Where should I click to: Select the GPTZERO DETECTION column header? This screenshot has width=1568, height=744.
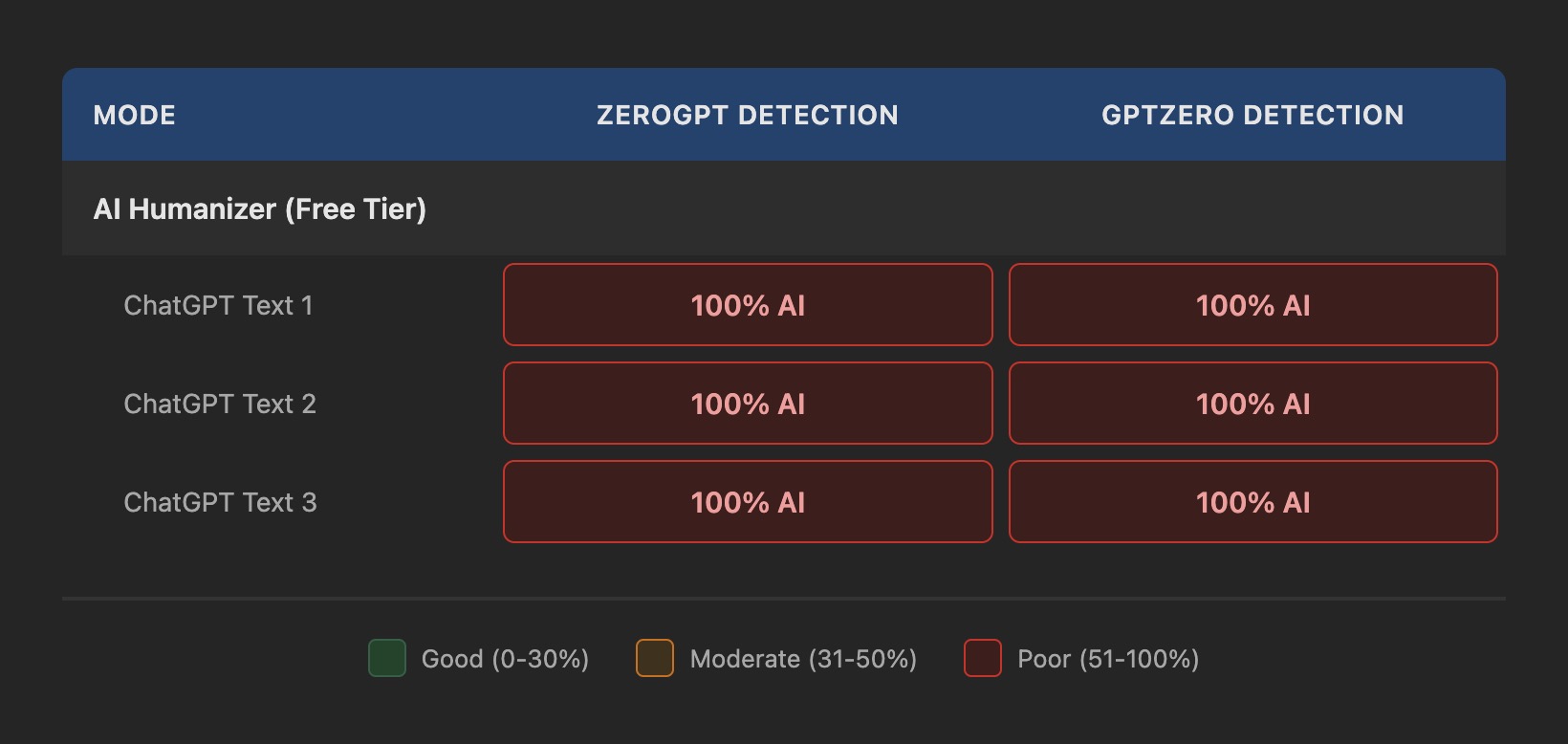[1252, 115]
